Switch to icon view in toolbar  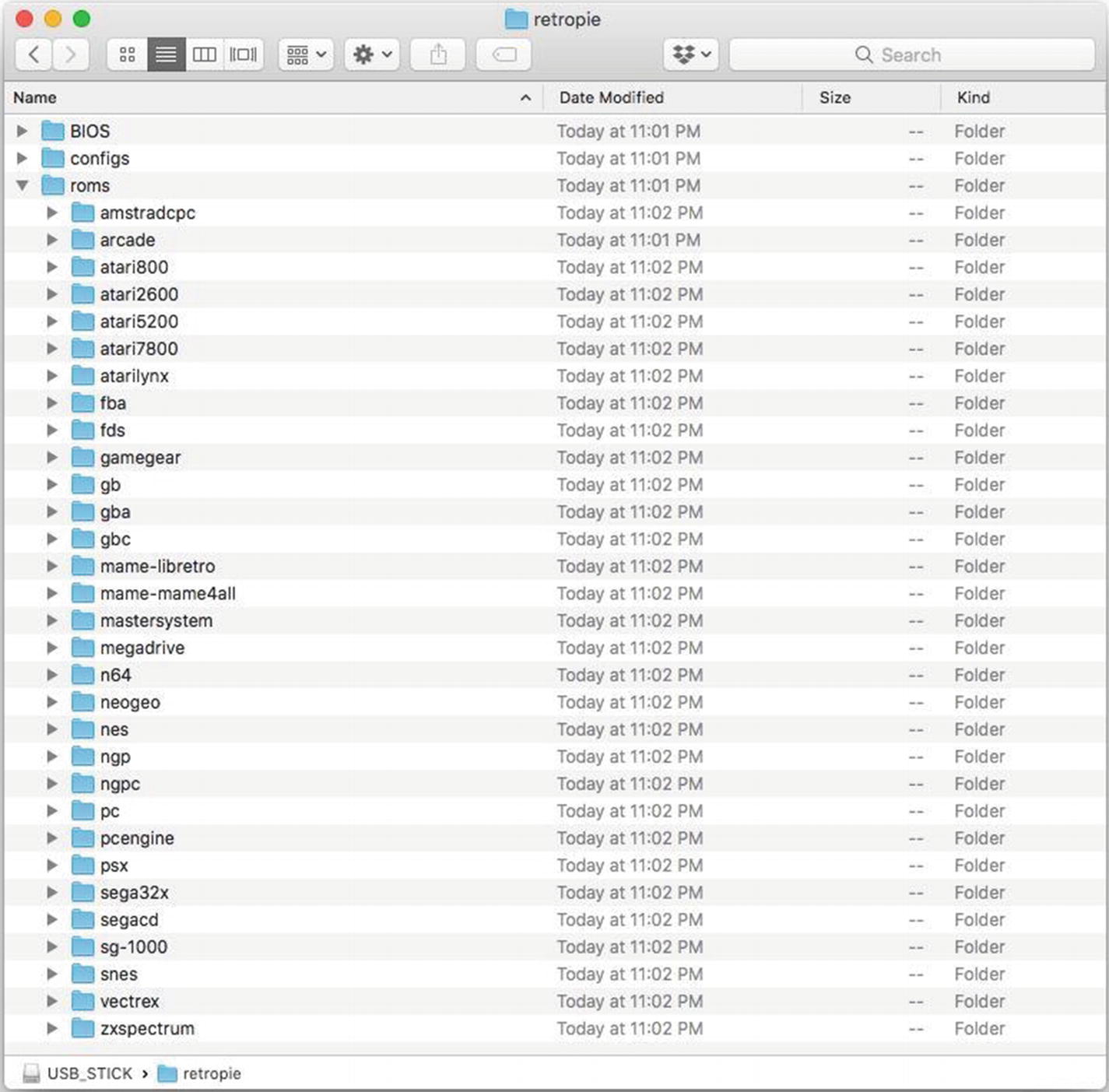(128, 54)
